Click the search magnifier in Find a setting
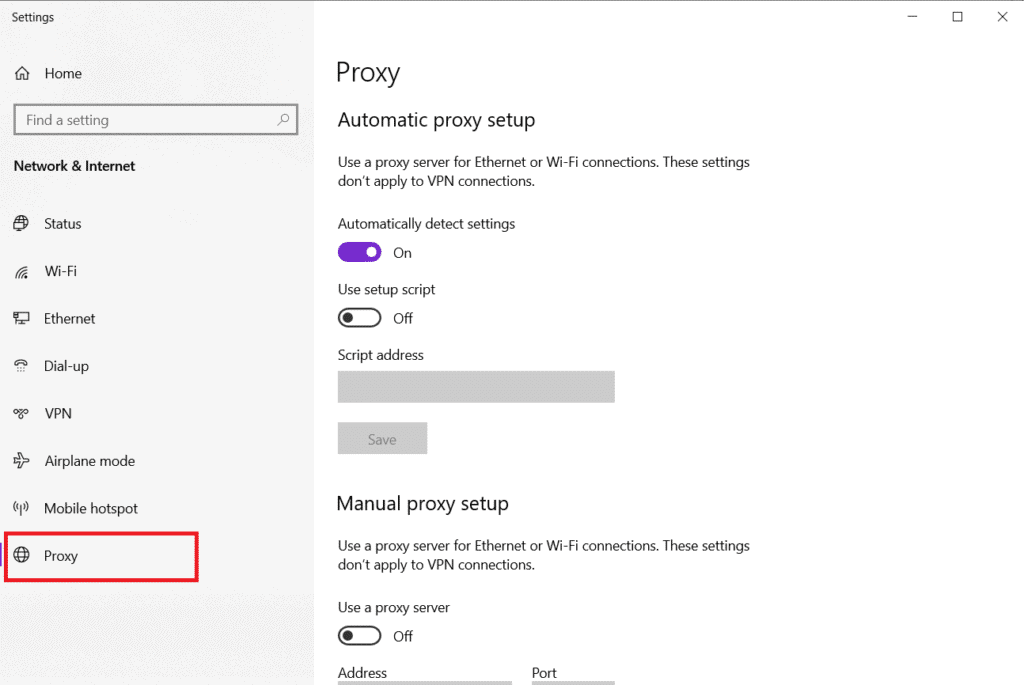This screenshot has width=1024, height=685. [x=285, y=119]
